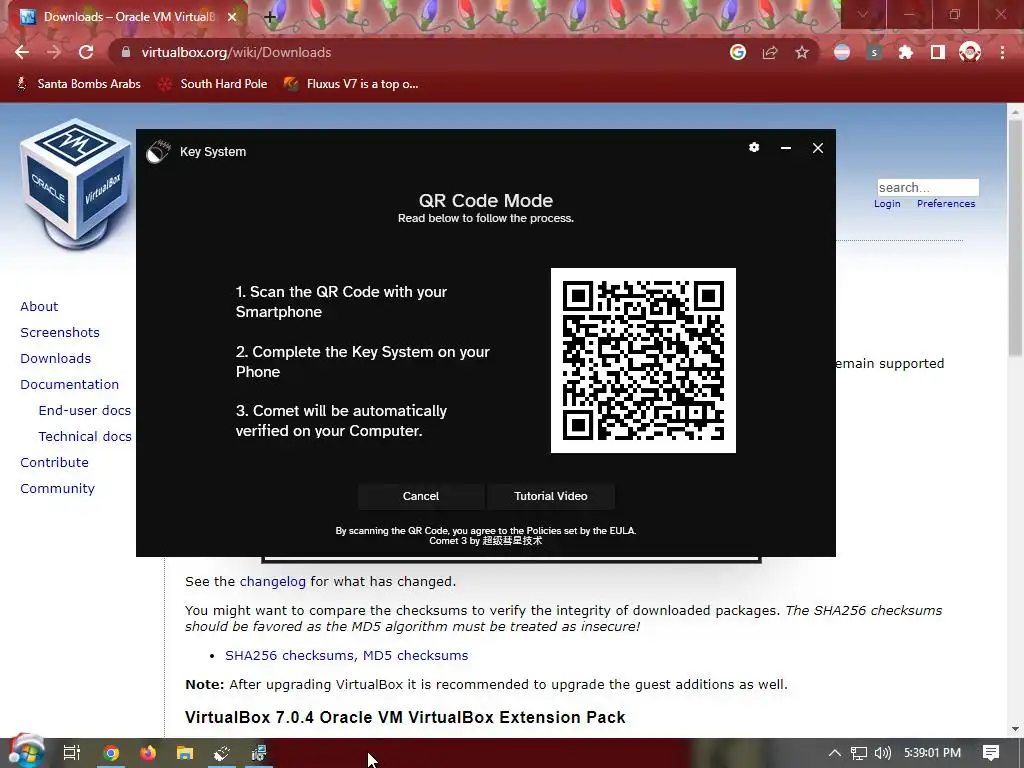
Task: Click the site lock icon
Action: pyautogui.click(x=126, y=52)
